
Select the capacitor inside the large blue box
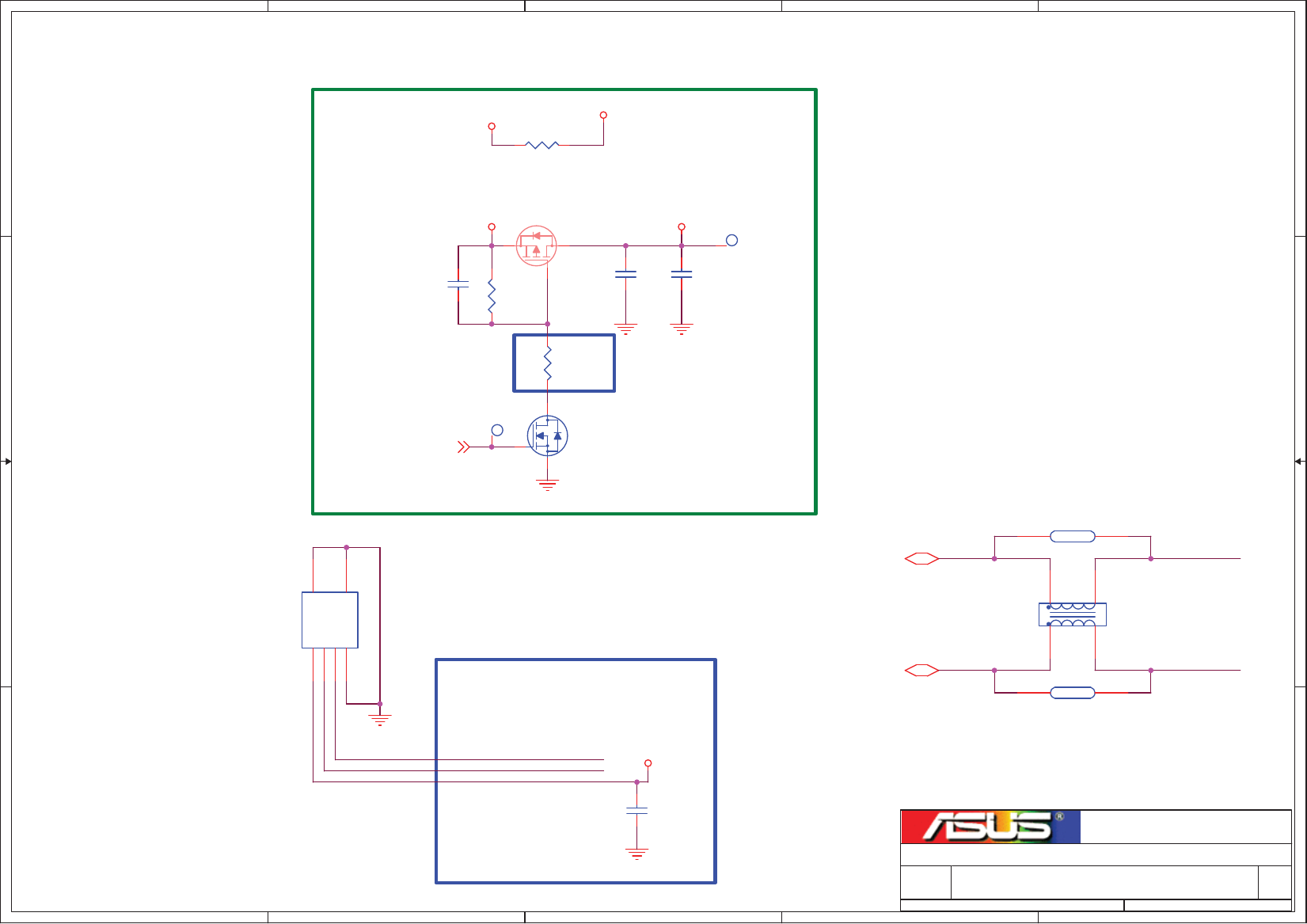coord(636,811)
